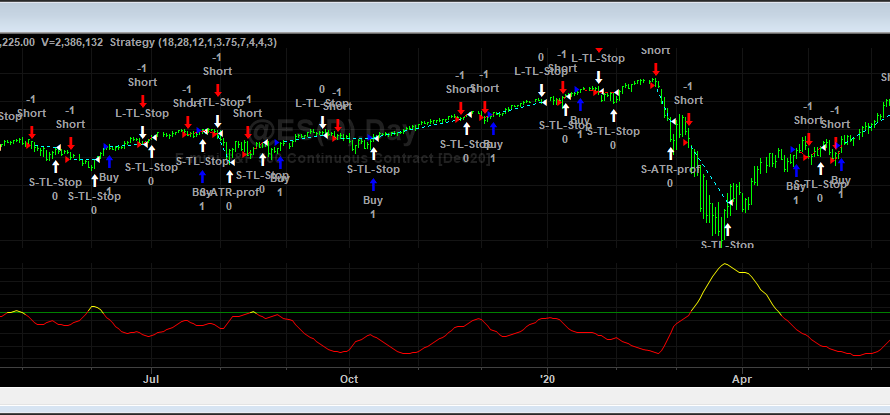The height and width of the screenshot is (415, 890).
Task: Select the blue Buy arrow just before '20
Action: tap(493, 129)
